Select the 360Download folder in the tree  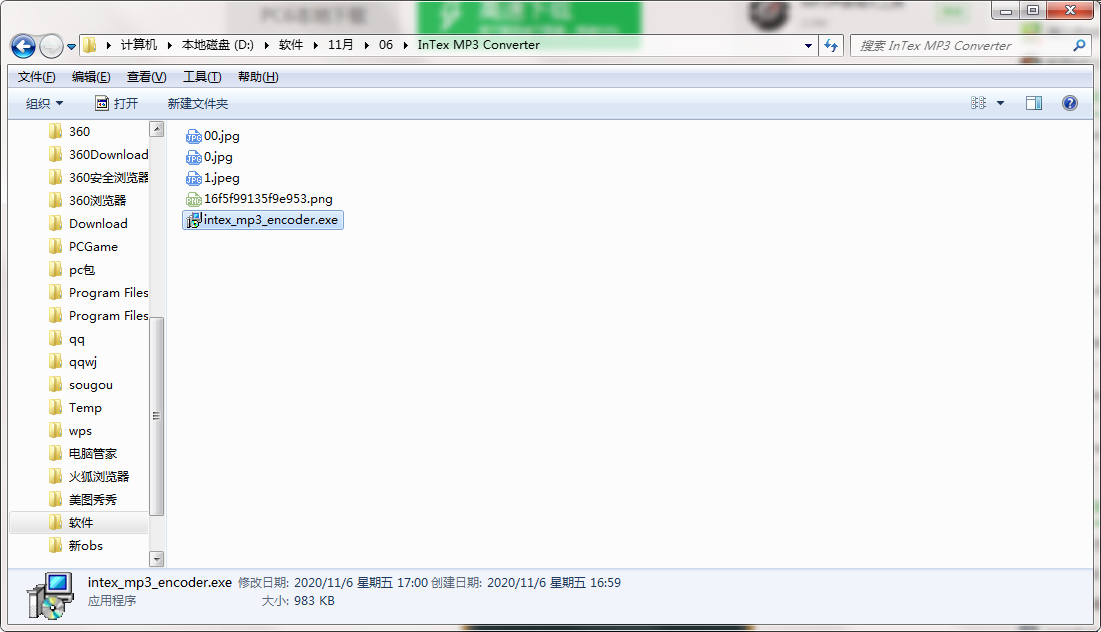[99, 154]
